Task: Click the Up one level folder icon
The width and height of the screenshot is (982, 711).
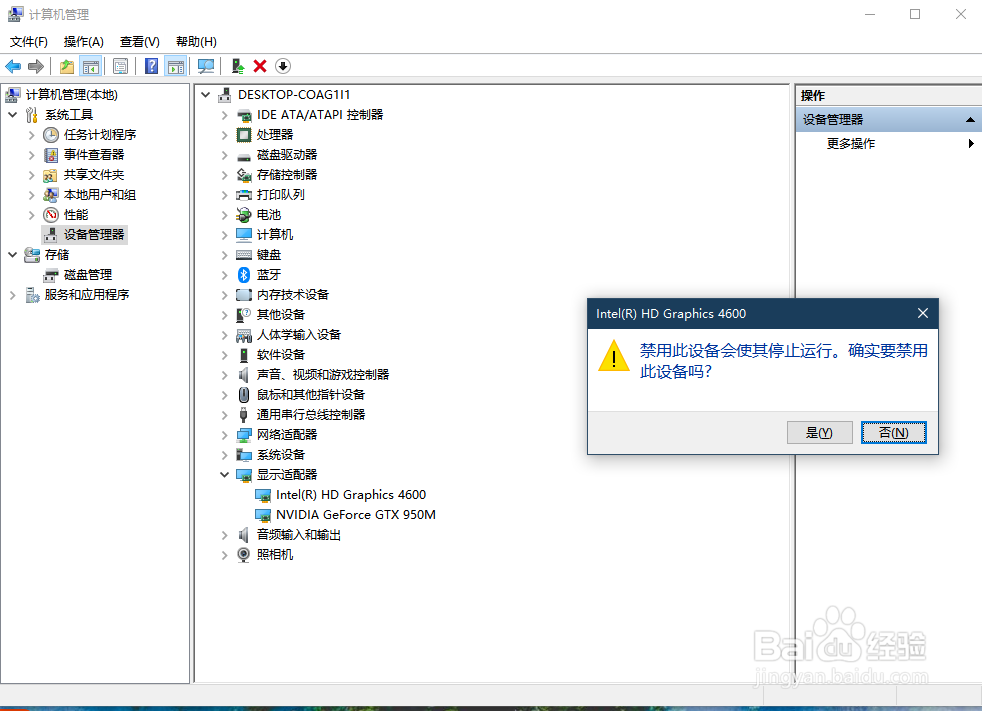Action: point(66,66)
